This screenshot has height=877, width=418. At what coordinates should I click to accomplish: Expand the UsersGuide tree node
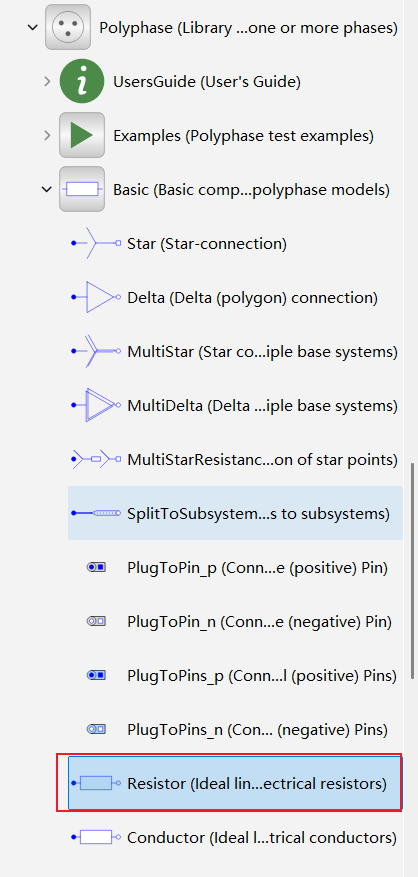pyautogui.click(x=47, y=82)
